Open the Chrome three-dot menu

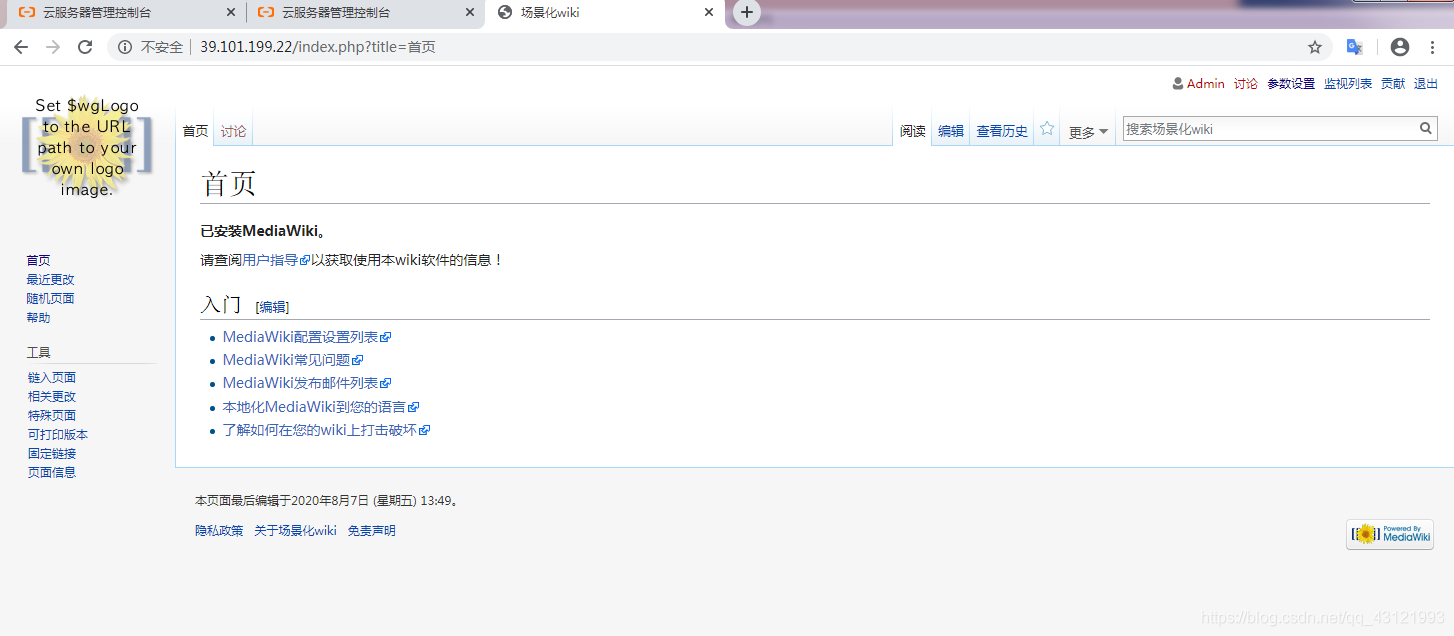(x=1433, y=47)
